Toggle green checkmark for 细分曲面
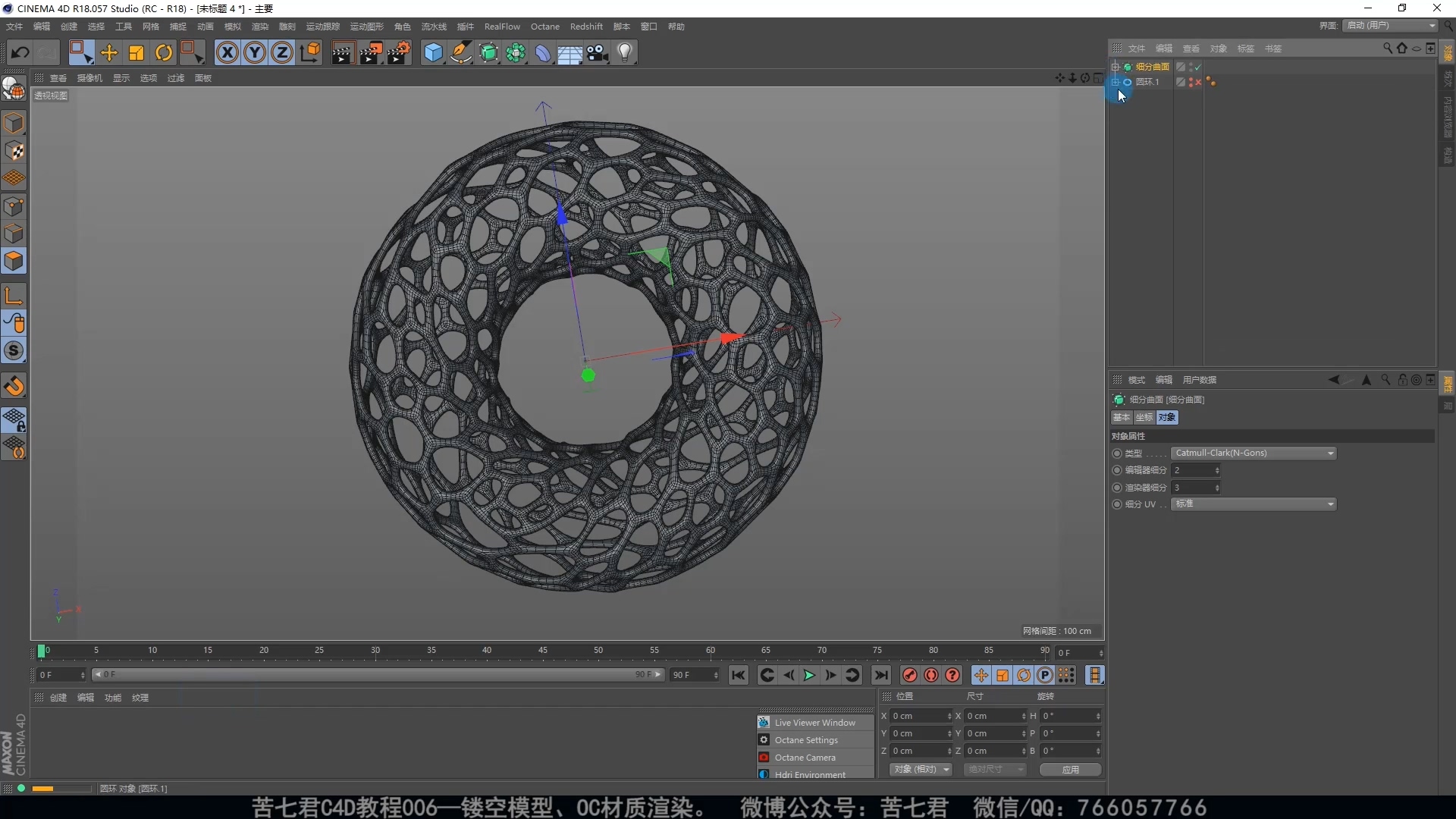Viewport: 1456px width, 819px height. (x=1198, y=67)
